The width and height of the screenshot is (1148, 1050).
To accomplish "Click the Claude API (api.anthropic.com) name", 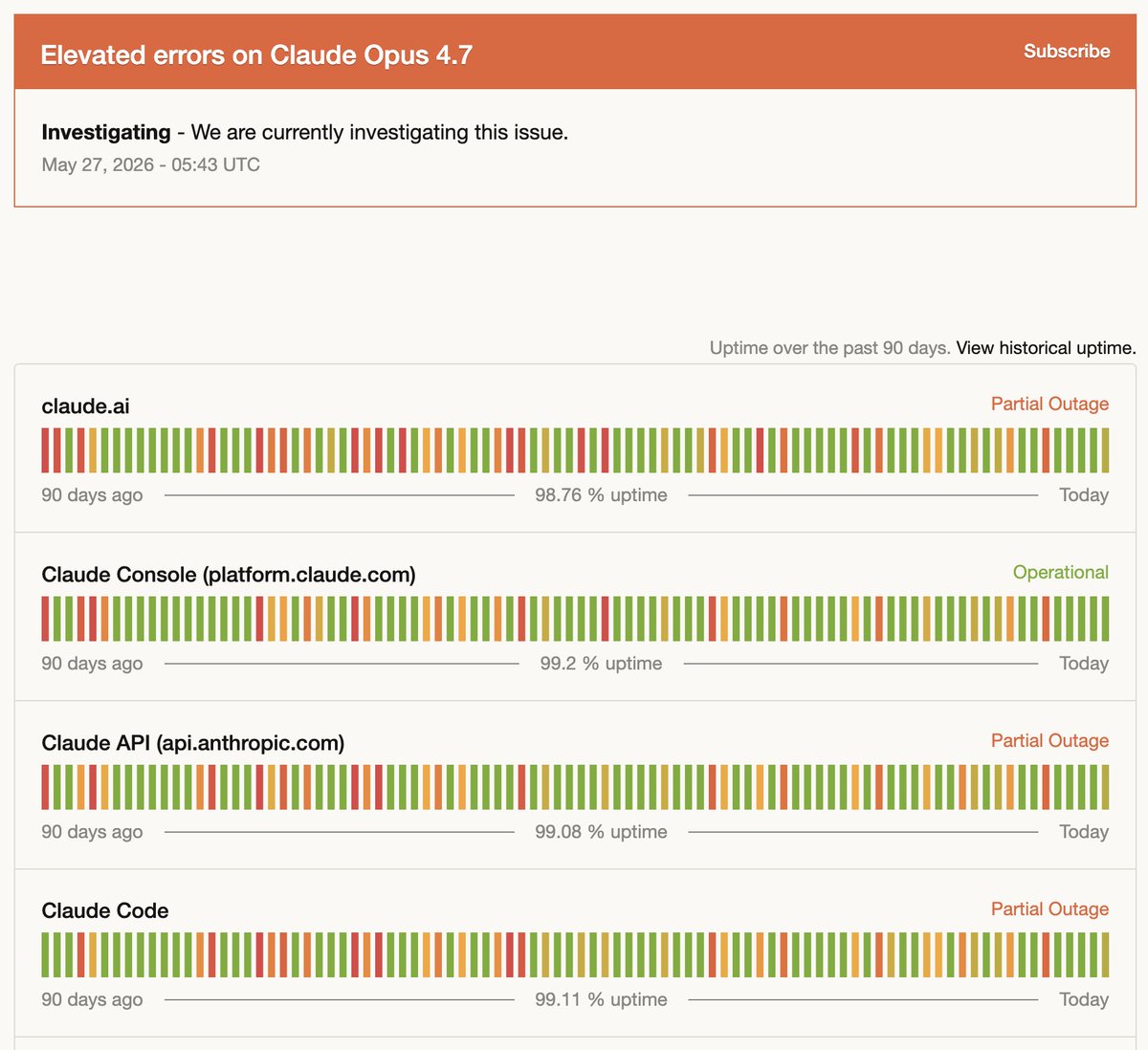I will (x=193, y=743).
